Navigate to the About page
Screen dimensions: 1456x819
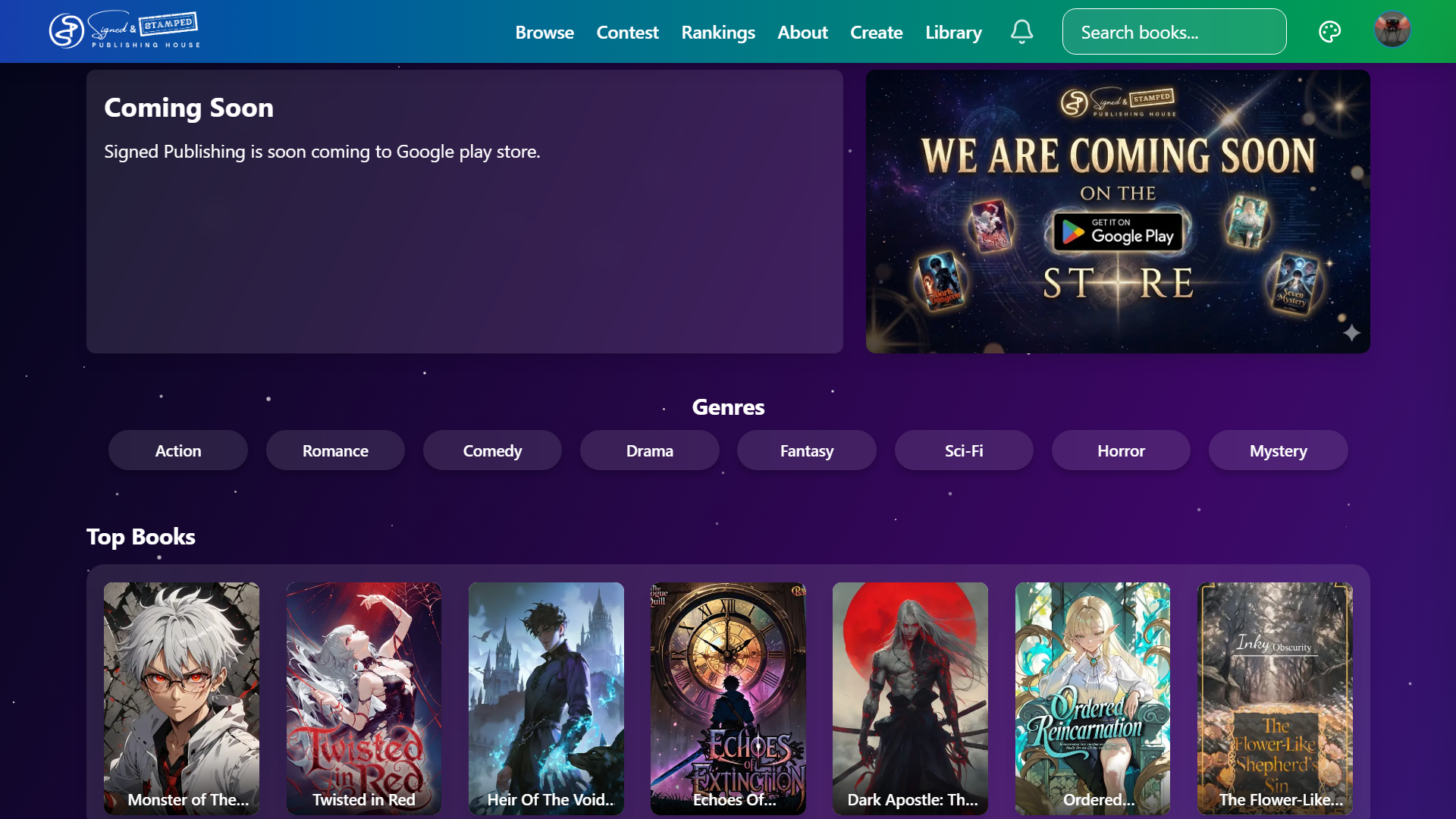pyautogui.click(x=802, y=33)
